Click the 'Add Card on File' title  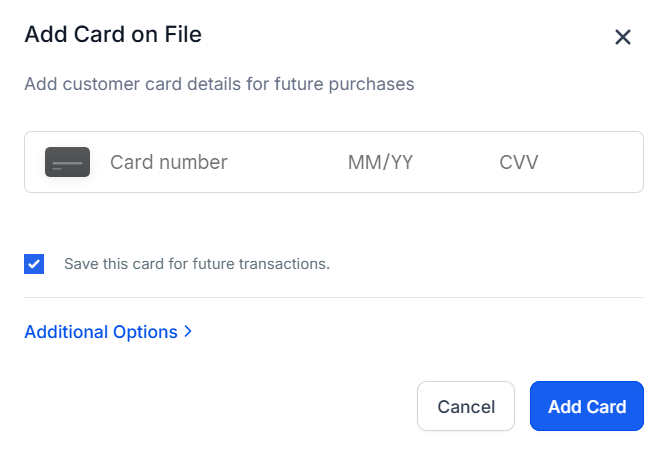(113, 35)
